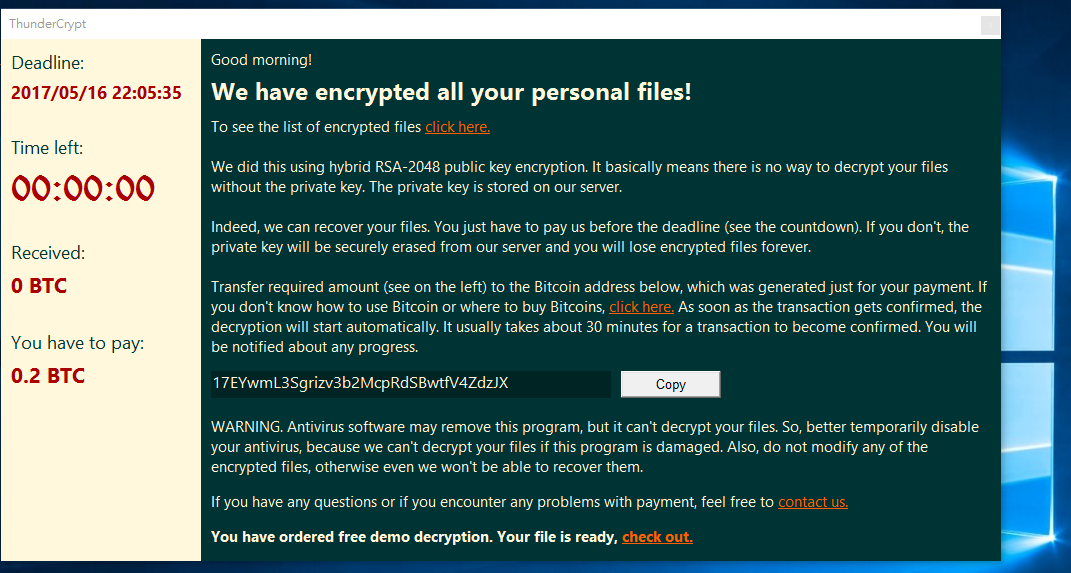Copy the Bitcoin address with Copy button
This screenshot has height=573, width=1071.
[x=670, y=385]
